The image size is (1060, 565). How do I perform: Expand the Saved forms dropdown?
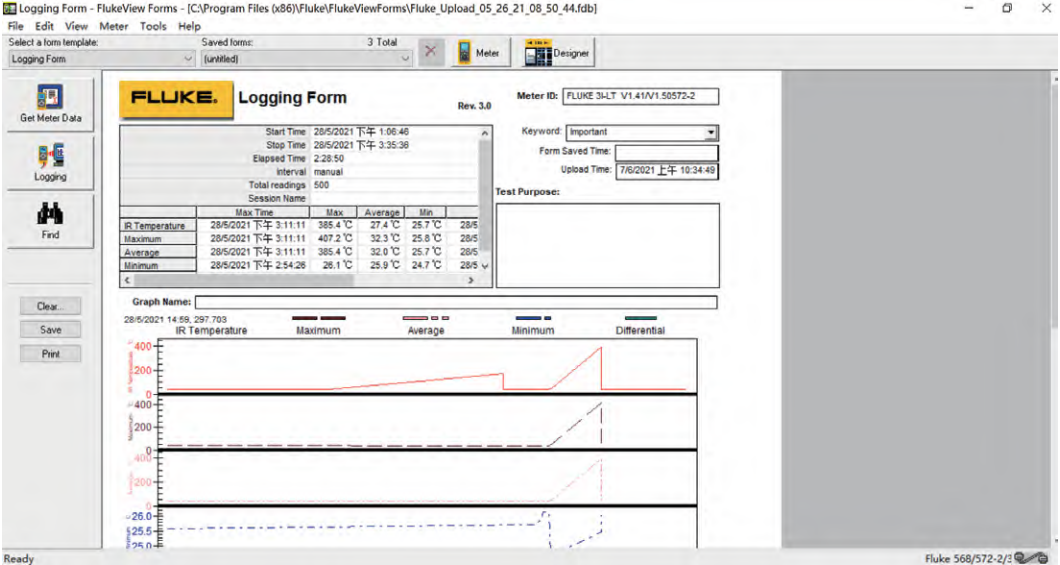point(405,59)
